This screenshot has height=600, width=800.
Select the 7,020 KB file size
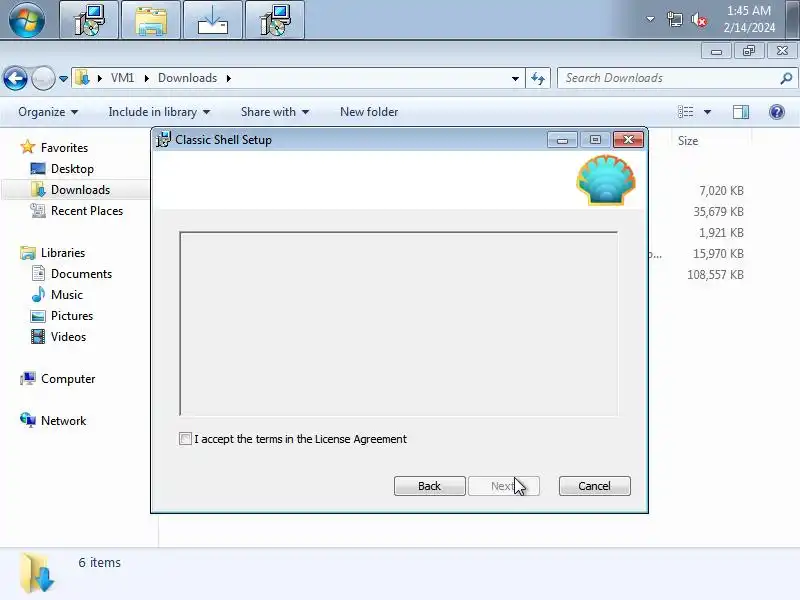click(x=721, y=191)
